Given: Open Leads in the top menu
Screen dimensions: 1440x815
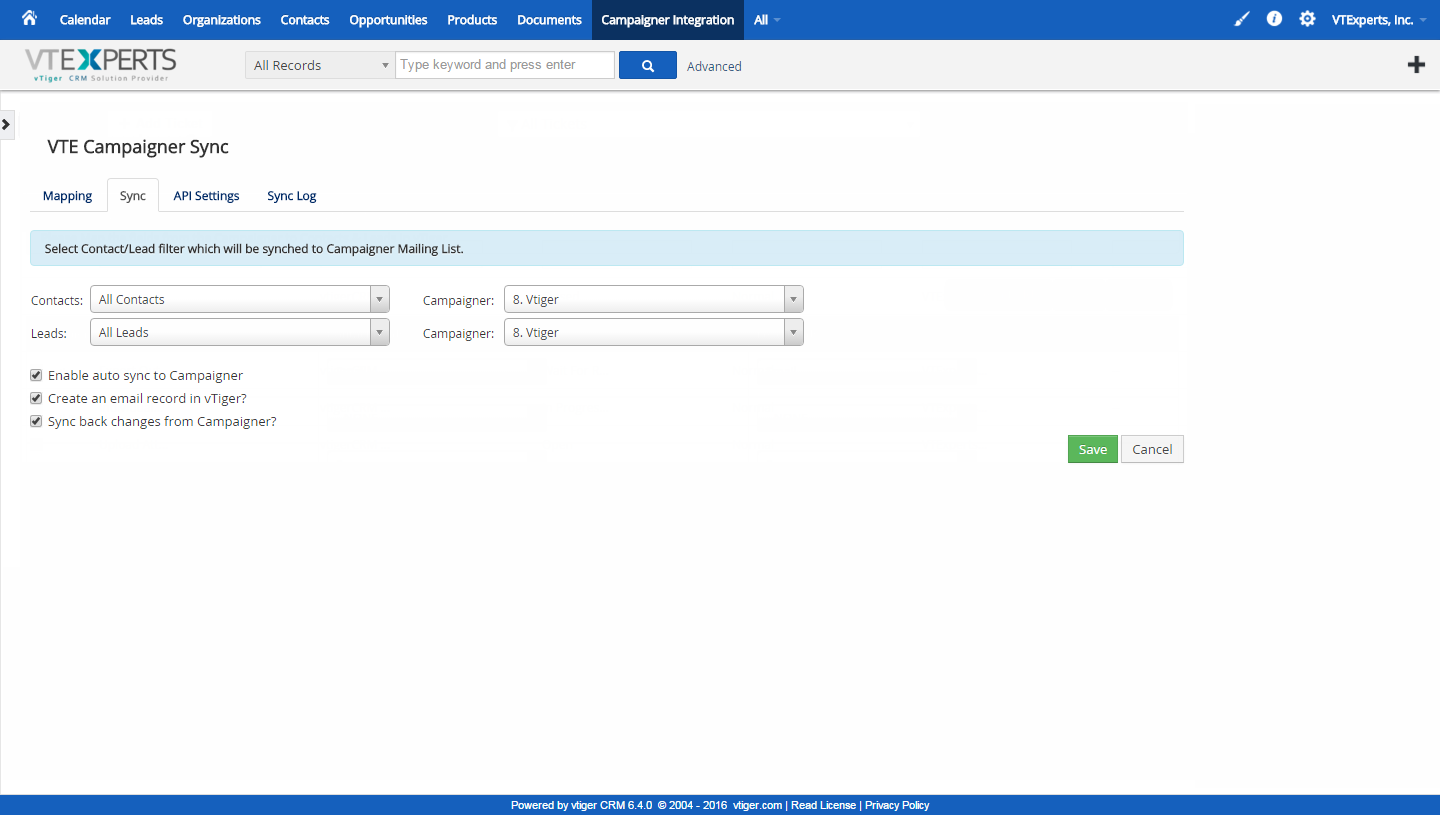Looking at the screenshot, I should point(147,20).
